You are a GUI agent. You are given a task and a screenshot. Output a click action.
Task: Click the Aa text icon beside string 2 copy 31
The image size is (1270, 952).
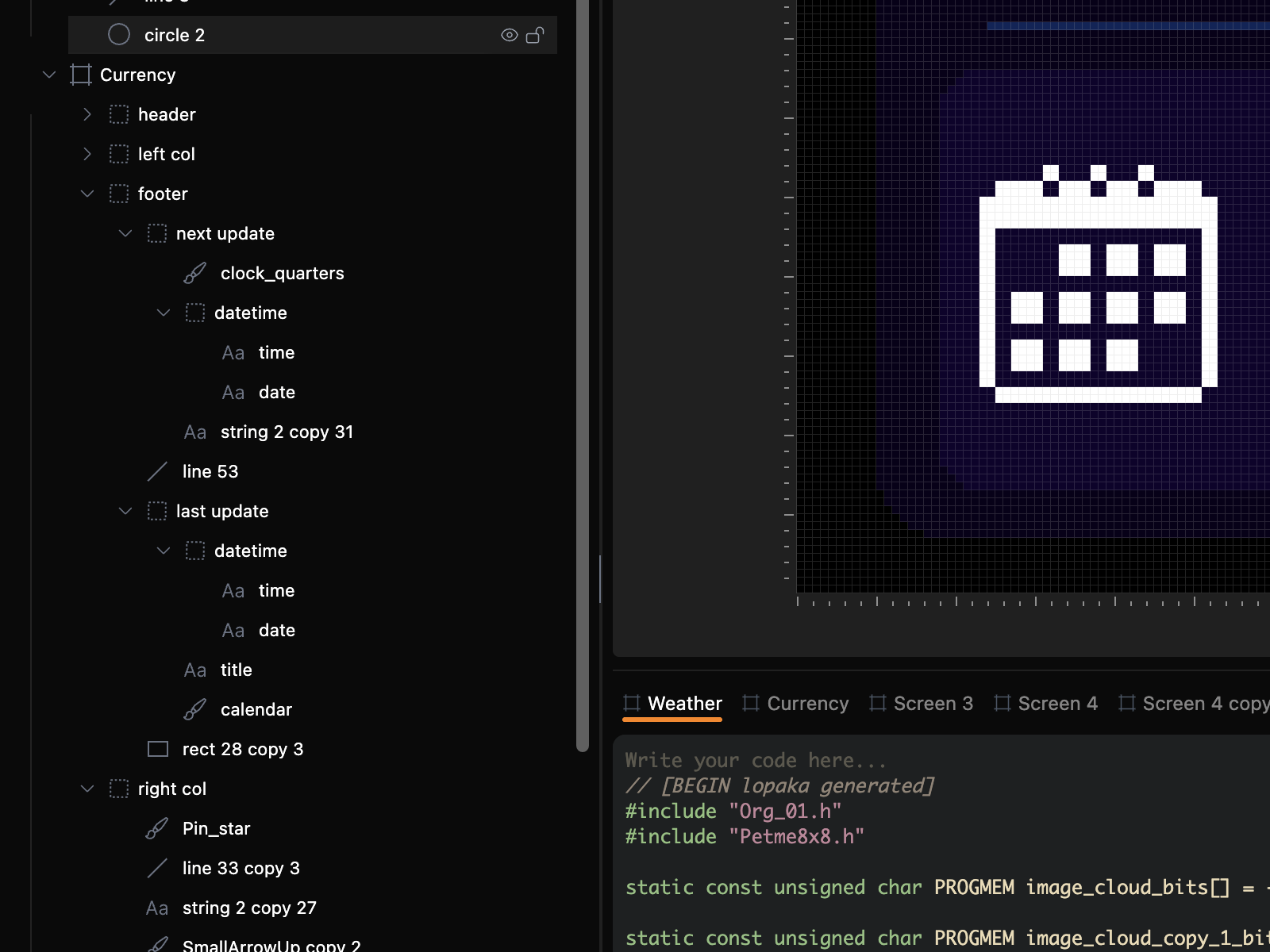[195, 432]
